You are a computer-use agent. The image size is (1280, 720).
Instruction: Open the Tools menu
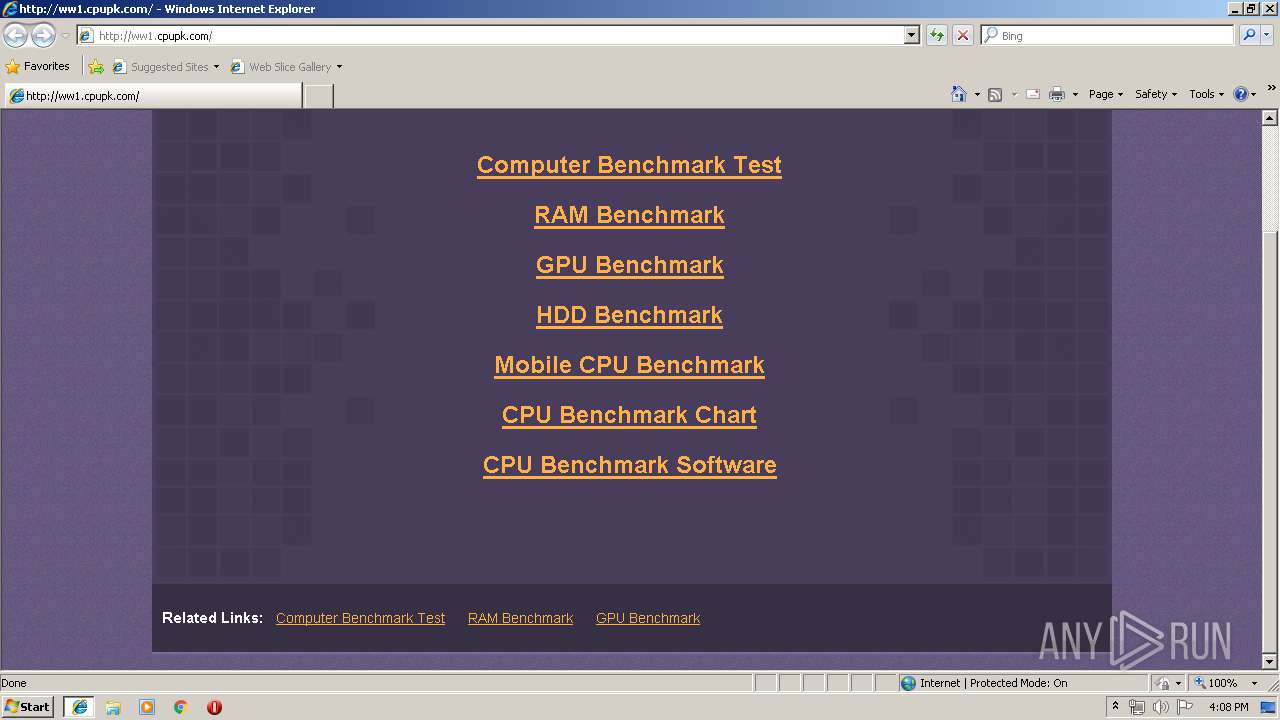click(1206, 94)
